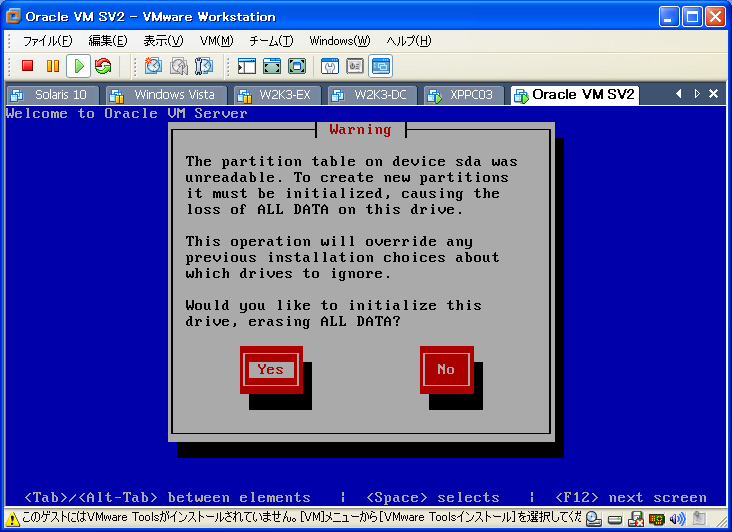
Task: Maximize the VMware Workstation window
Action: coord(692,17)
